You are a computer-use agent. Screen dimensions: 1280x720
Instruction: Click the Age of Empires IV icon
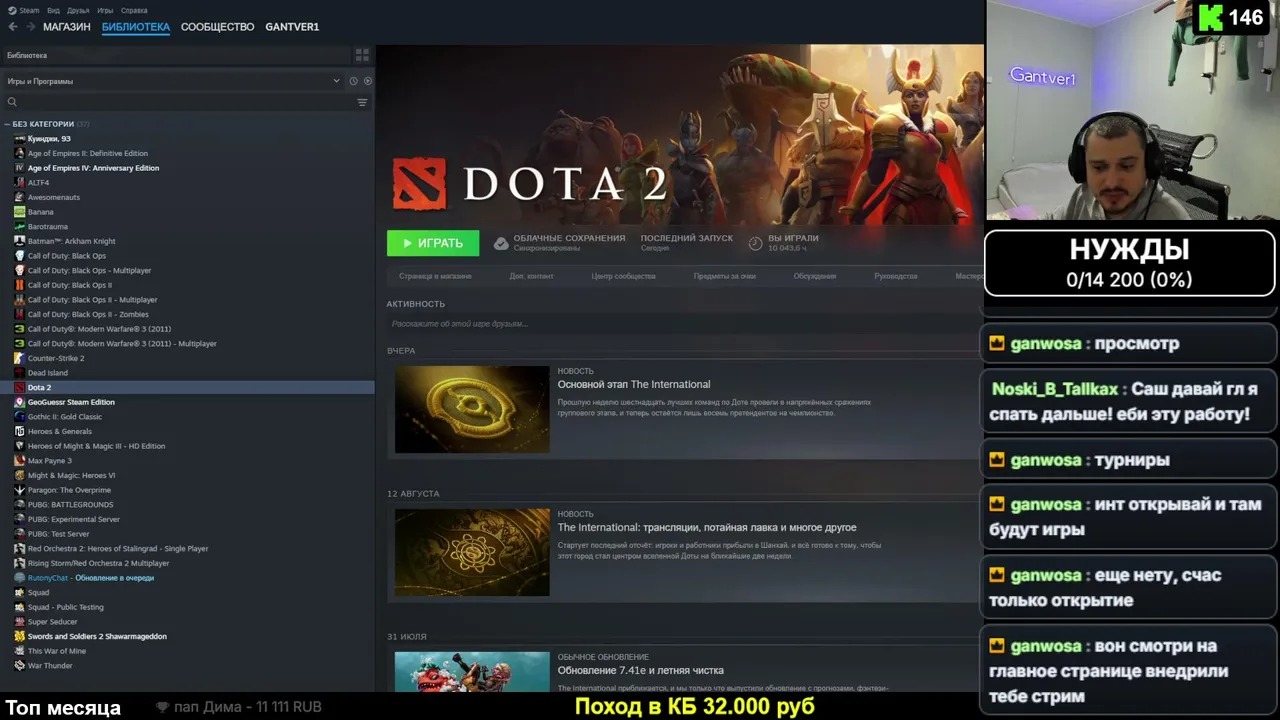click(19, 168)
